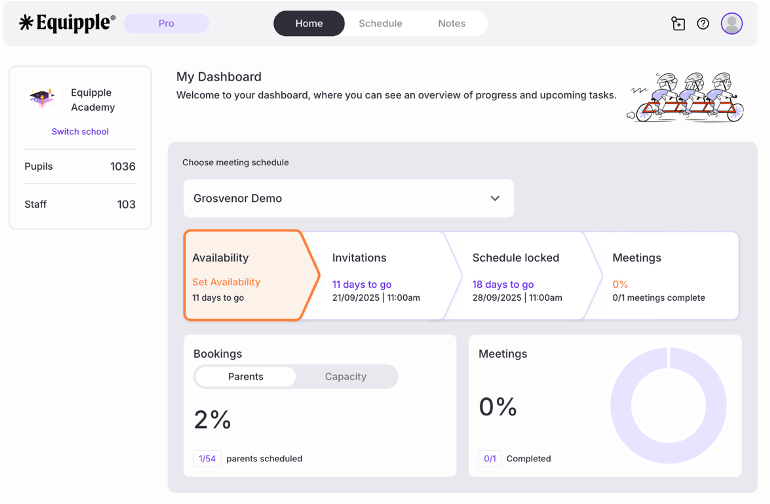Open the Notes tab
Image resolution: width=770 pixels, height=504 pixels.
click(452, 24)
